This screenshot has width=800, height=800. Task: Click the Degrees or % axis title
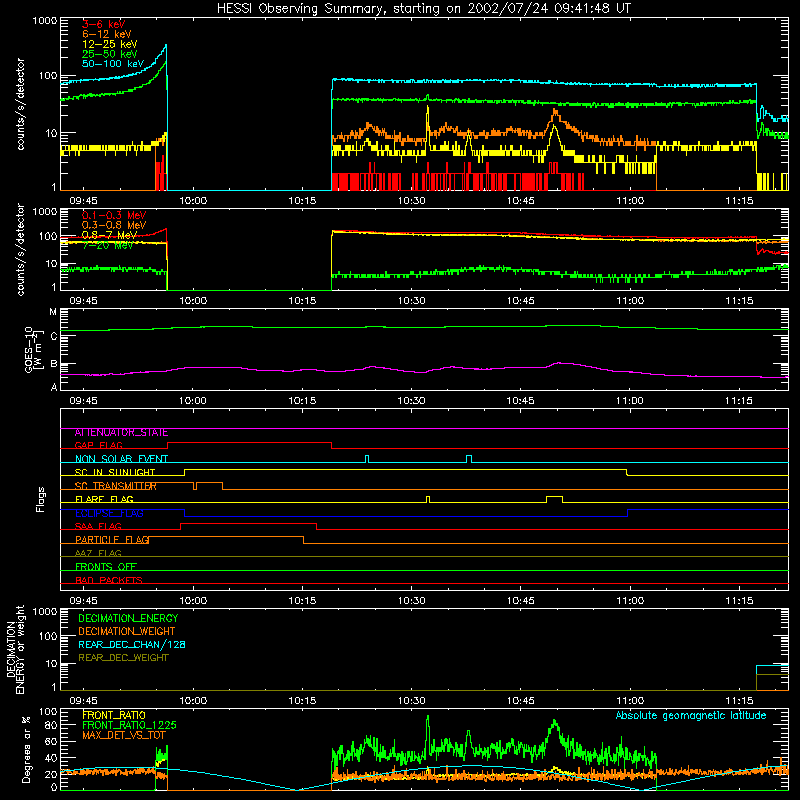pos(27,750)
